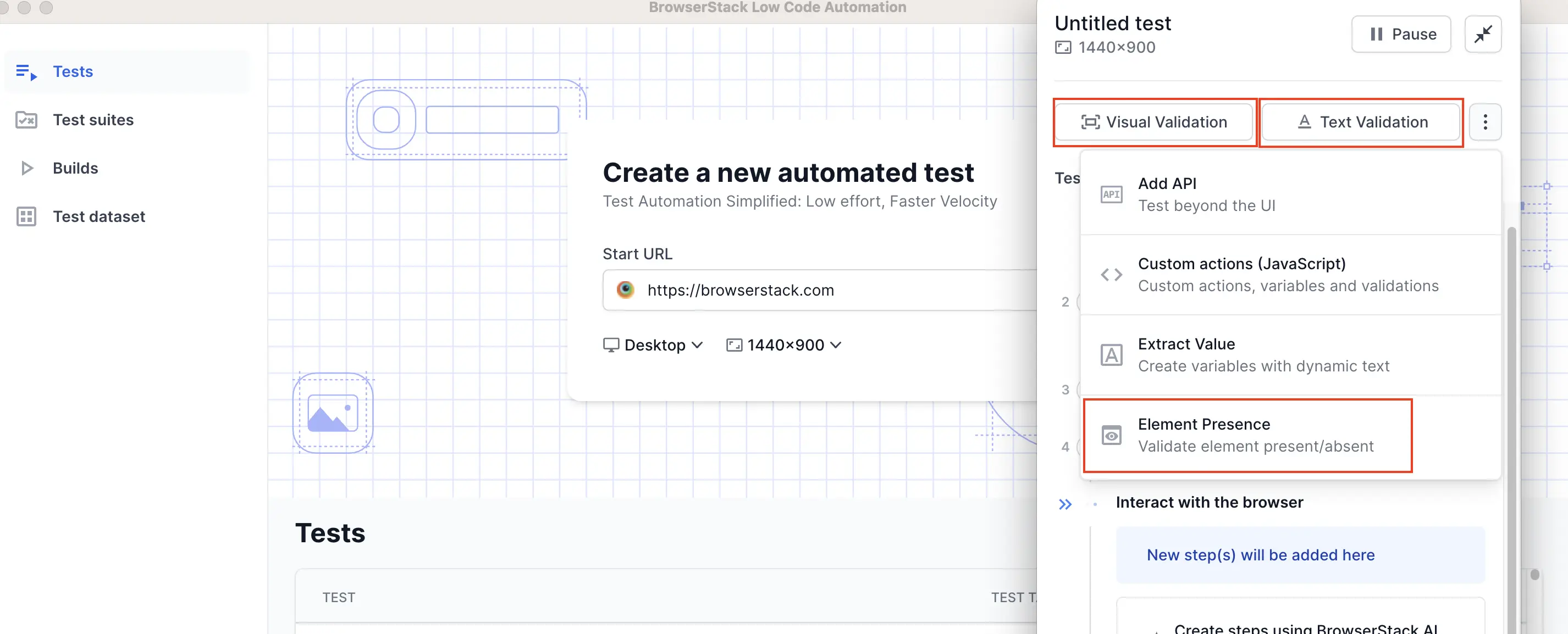Click the Tests sidebar icon

click(26, 72)
